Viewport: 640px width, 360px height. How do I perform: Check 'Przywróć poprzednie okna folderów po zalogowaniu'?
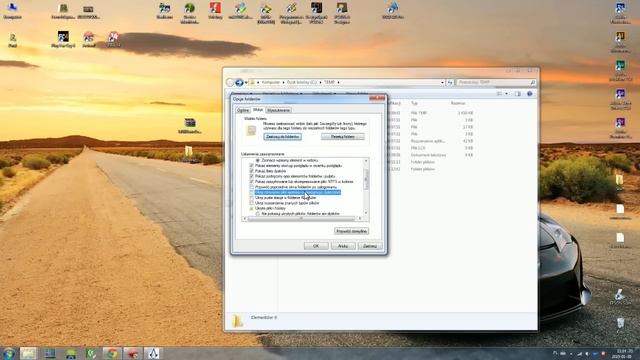[x=251, y=187]
